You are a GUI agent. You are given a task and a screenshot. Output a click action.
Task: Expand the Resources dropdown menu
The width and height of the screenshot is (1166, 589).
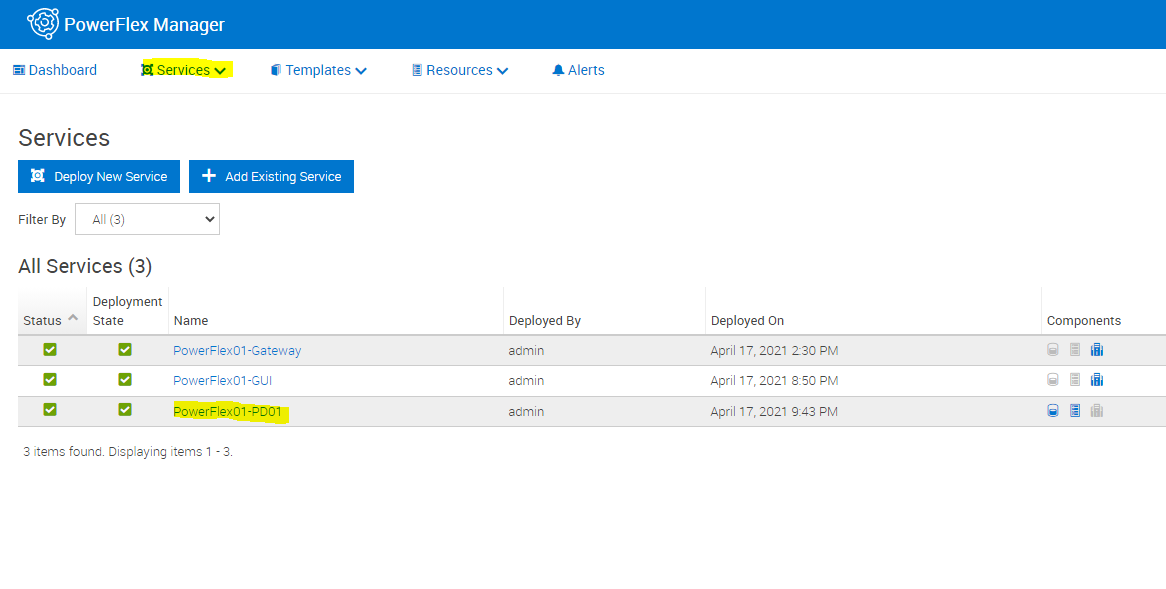(459, 70)
